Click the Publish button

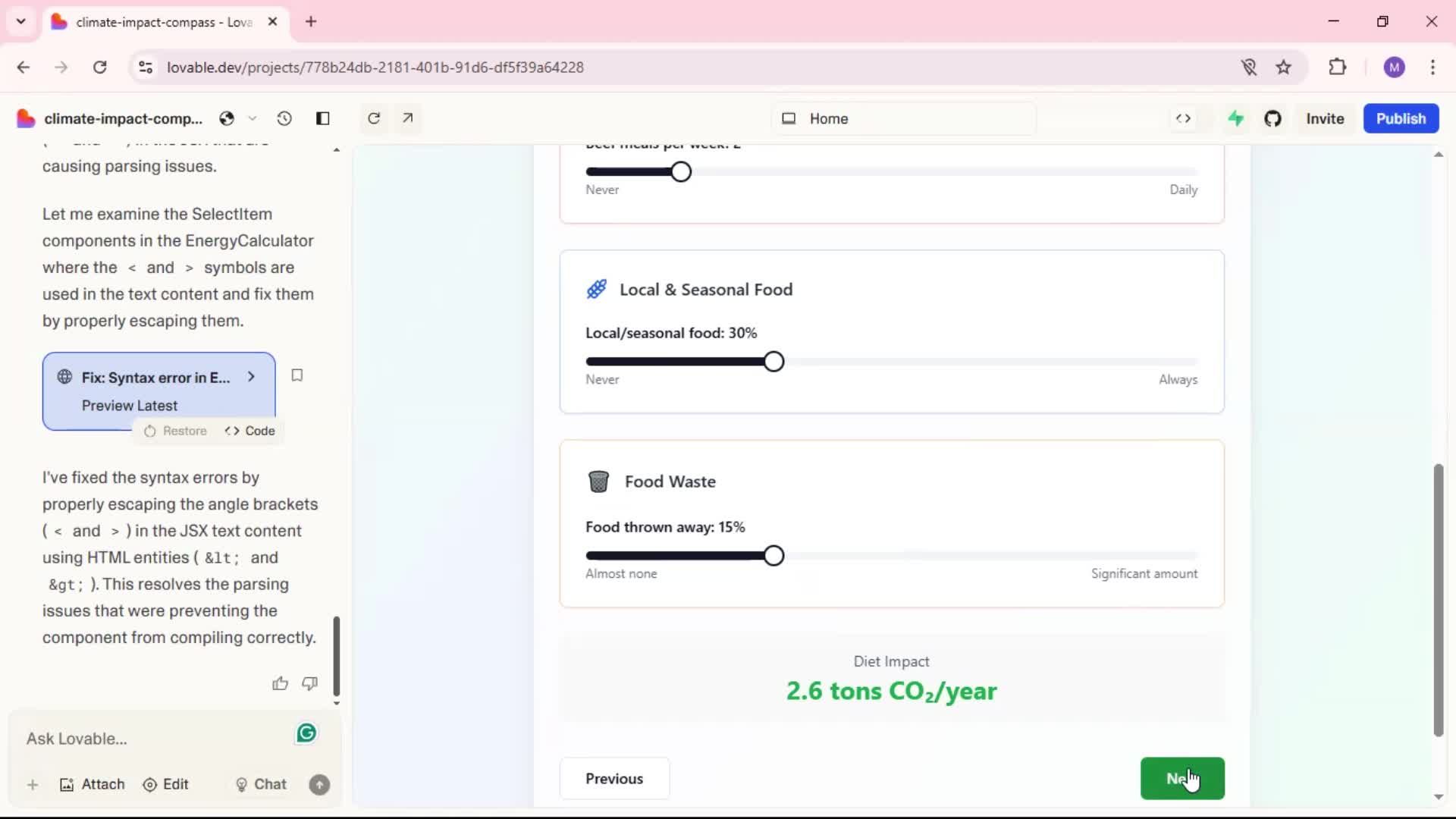(1401, 119)
